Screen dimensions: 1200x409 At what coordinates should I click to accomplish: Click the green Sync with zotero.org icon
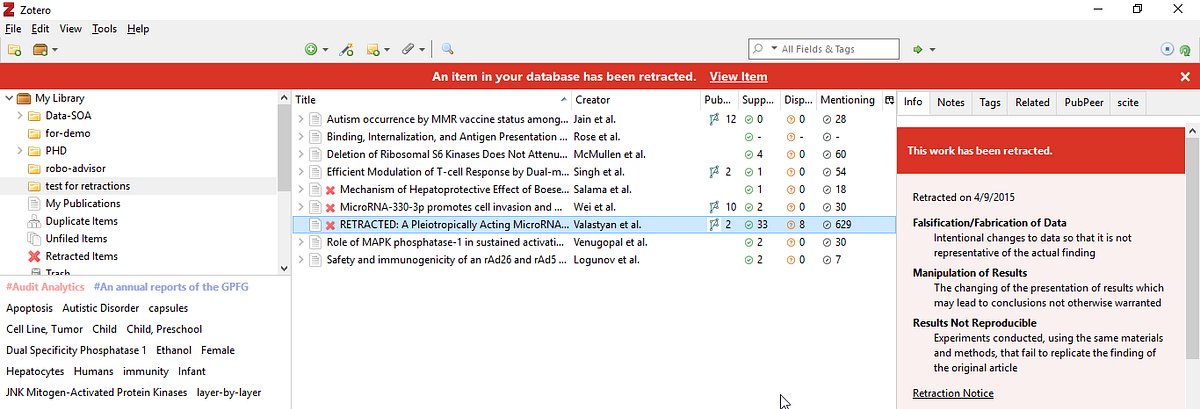pos(1183,49)
